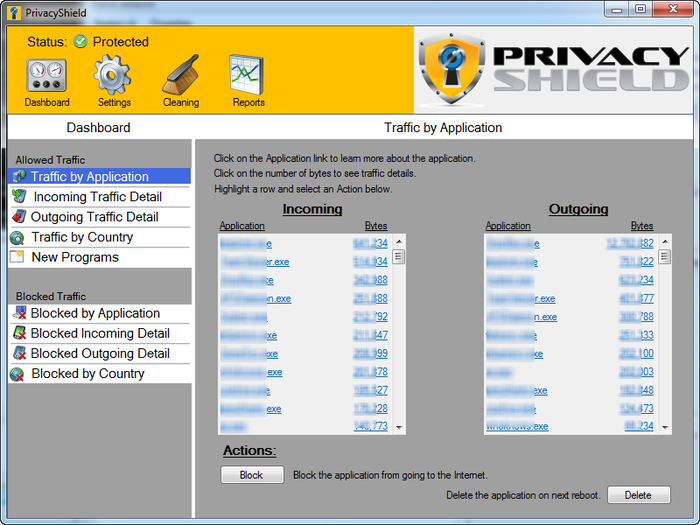Screen dimensions: 700x525
Task: Open Blocked Incoming Detail
Action: pos(100,333)
